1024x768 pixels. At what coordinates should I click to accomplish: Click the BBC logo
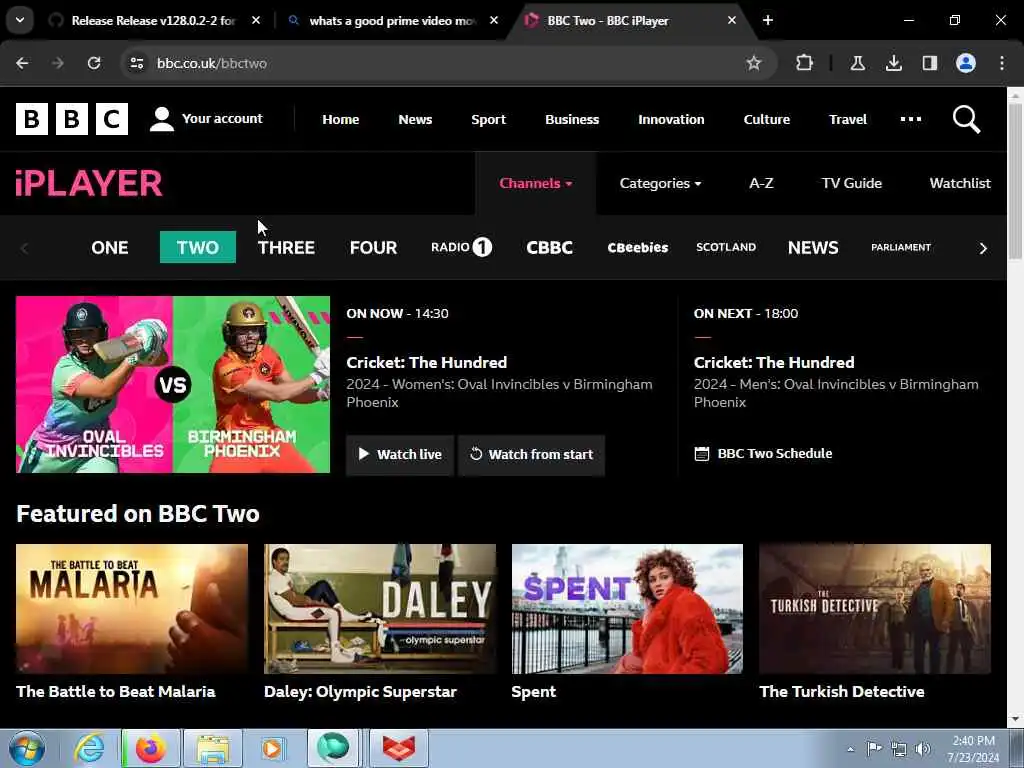[x=72, y=119]
